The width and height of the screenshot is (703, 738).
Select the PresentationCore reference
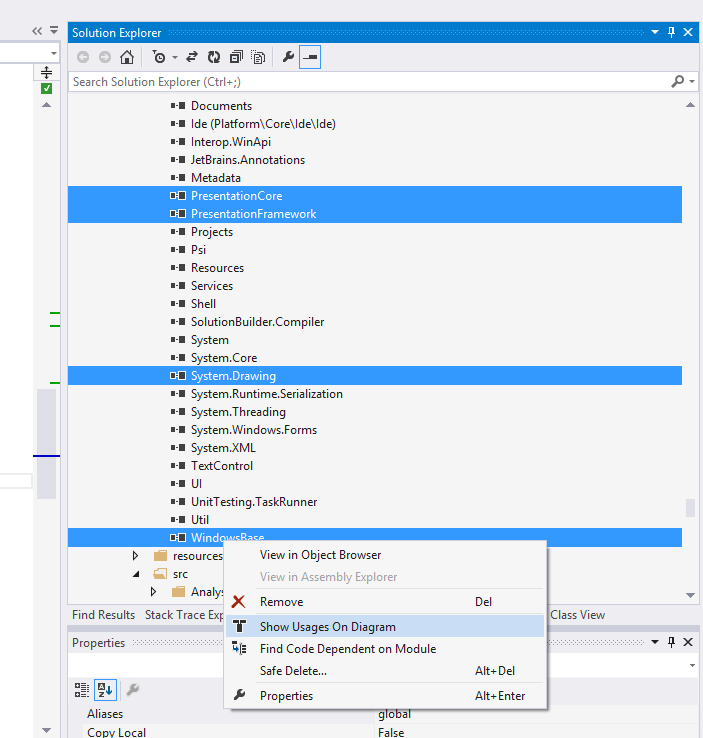click(x=375, y=196)
